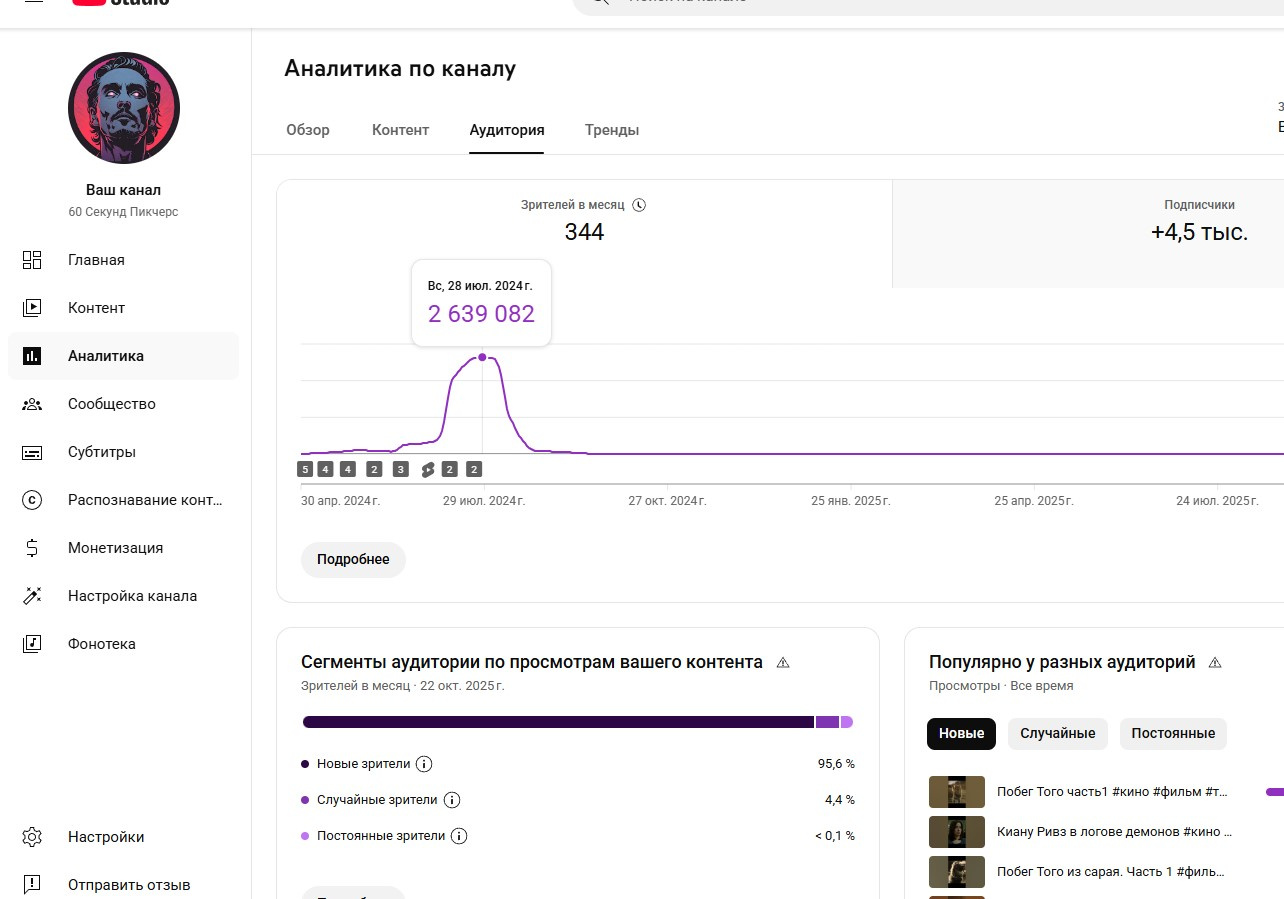Open Настройка канала magic wand icon
The width and height of the screenshot is (1284, 899).
click(x=32, y=596)
